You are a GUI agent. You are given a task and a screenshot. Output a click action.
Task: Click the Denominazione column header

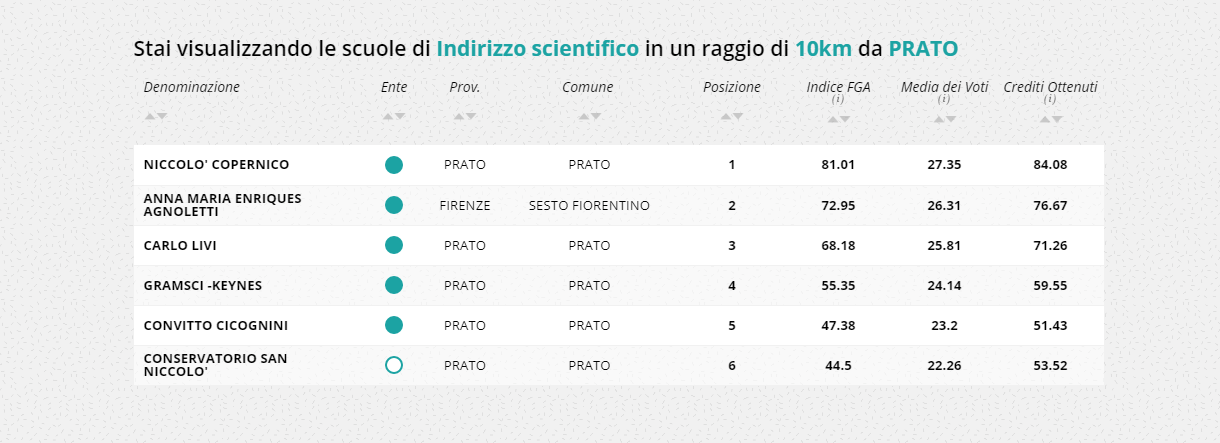tap(192, 87)
